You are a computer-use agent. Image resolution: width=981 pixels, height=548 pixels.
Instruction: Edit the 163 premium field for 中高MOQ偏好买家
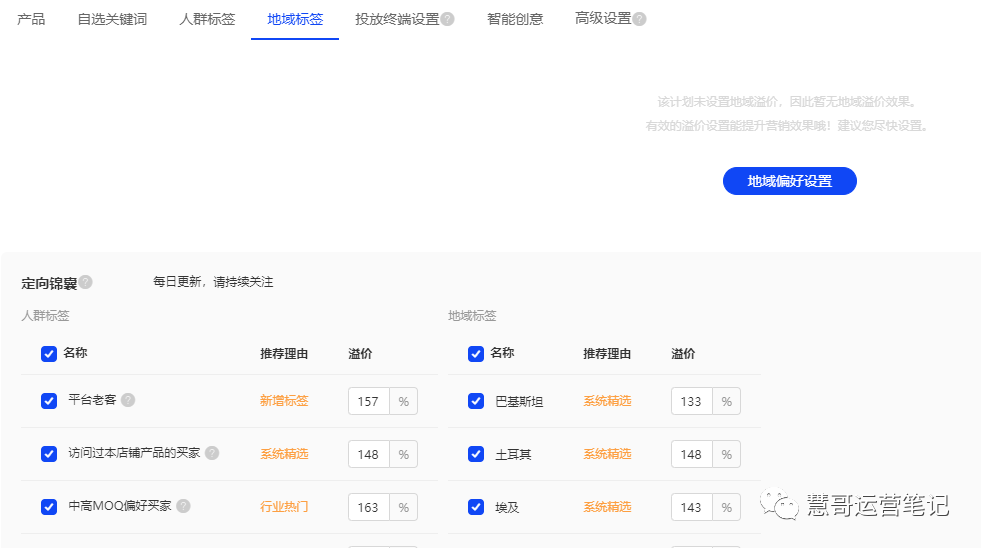[369, 507]
